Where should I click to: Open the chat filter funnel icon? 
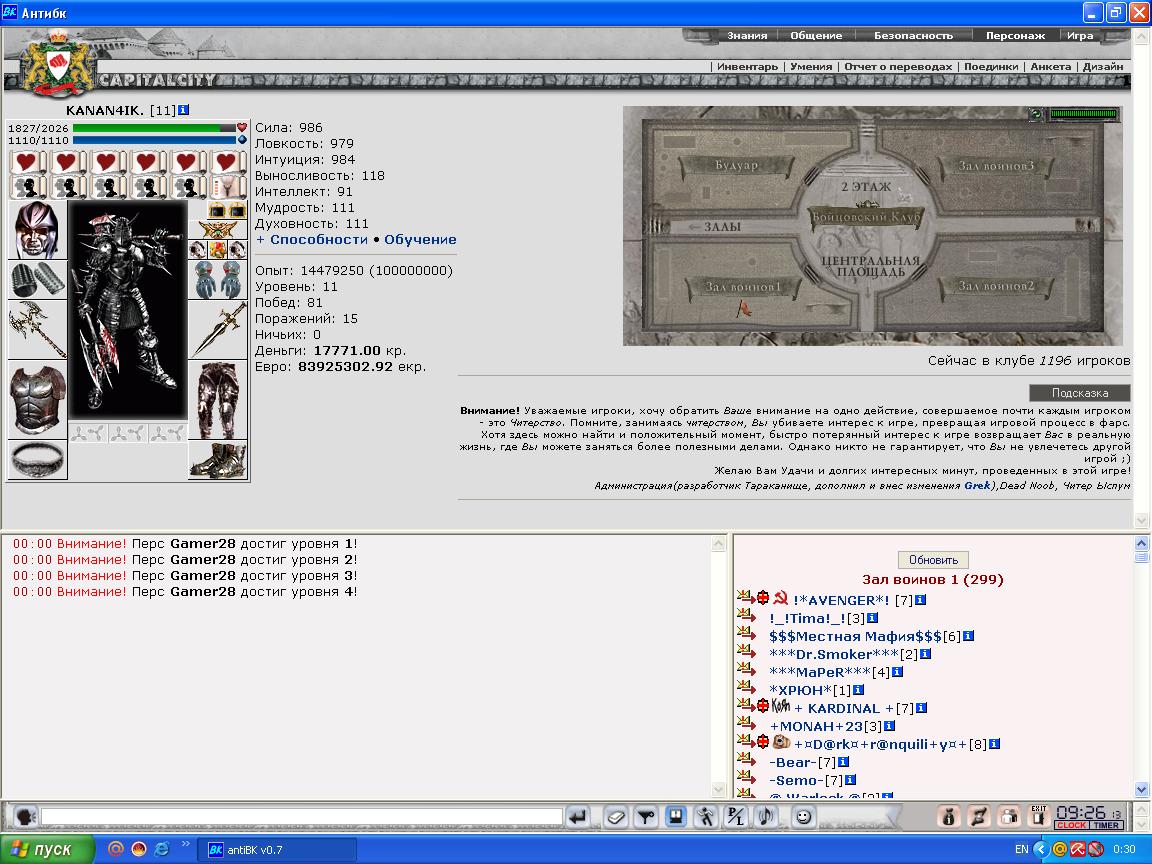pos(646,816)
